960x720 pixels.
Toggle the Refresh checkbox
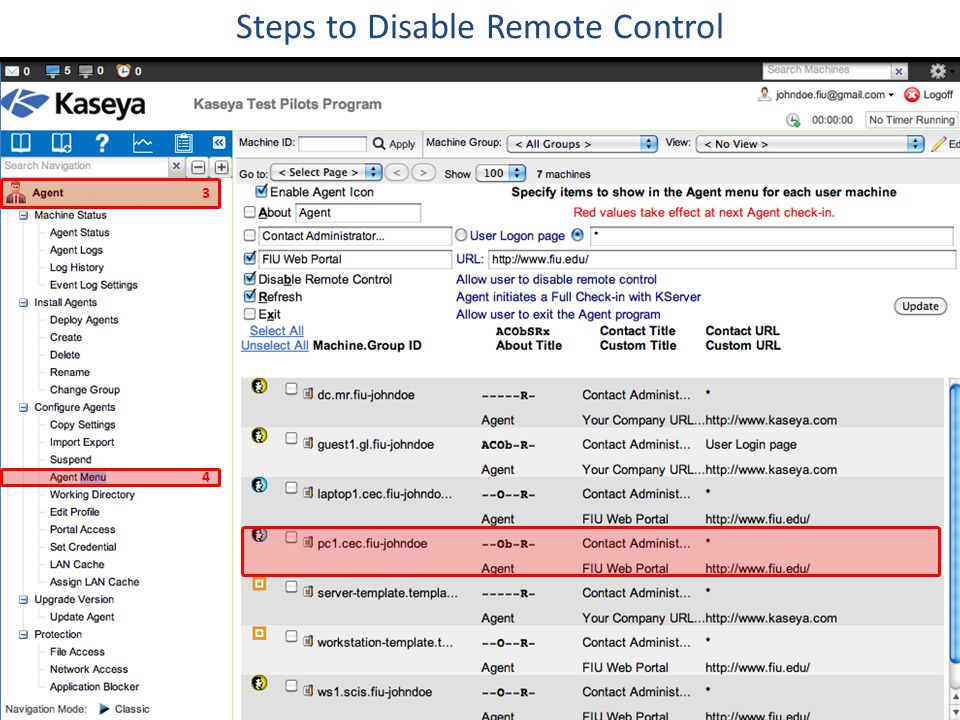coord(249,296)
